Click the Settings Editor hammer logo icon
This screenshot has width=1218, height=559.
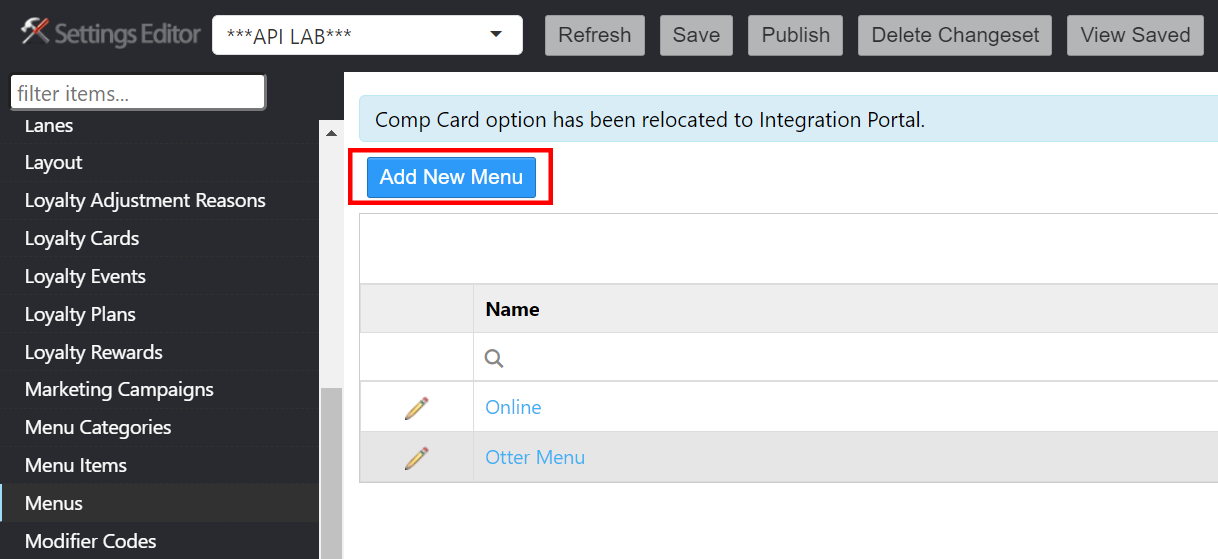pos(35,34)
